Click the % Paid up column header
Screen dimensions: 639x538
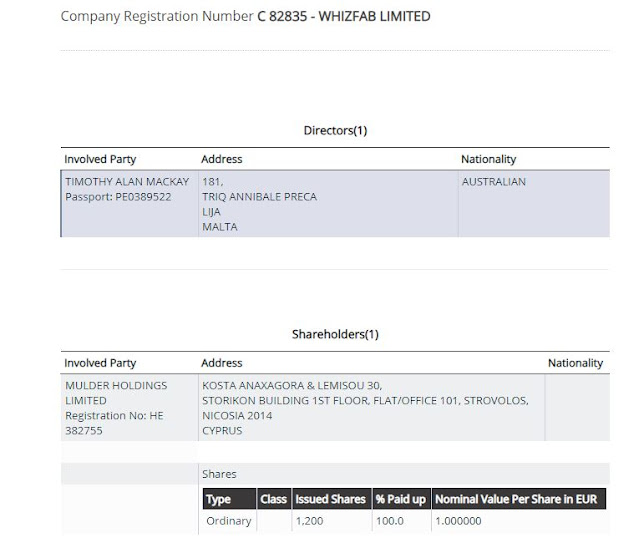point(400,499)
